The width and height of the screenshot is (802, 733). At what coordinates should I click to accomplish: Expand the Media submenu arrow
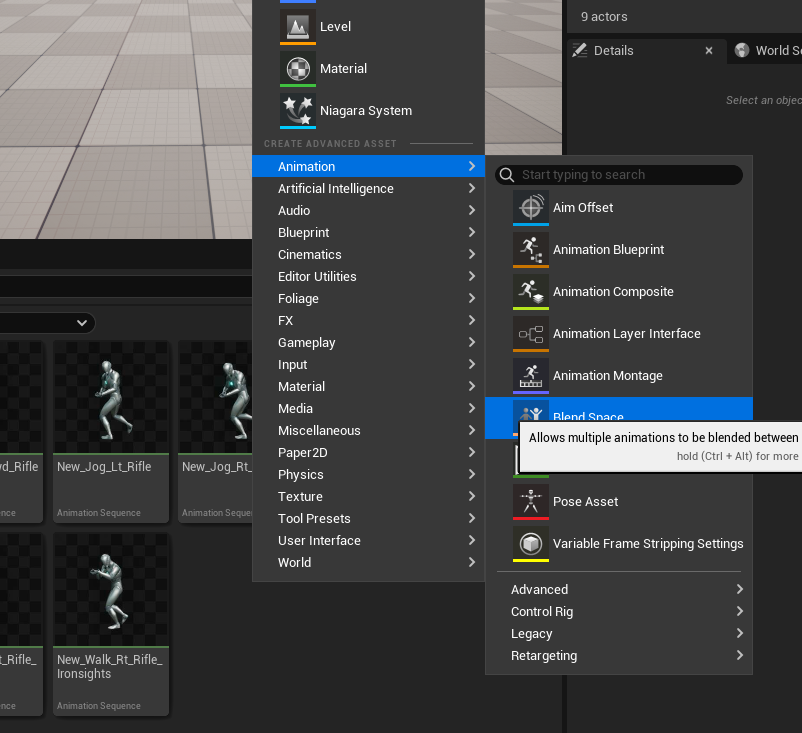(x=472, y=408)
